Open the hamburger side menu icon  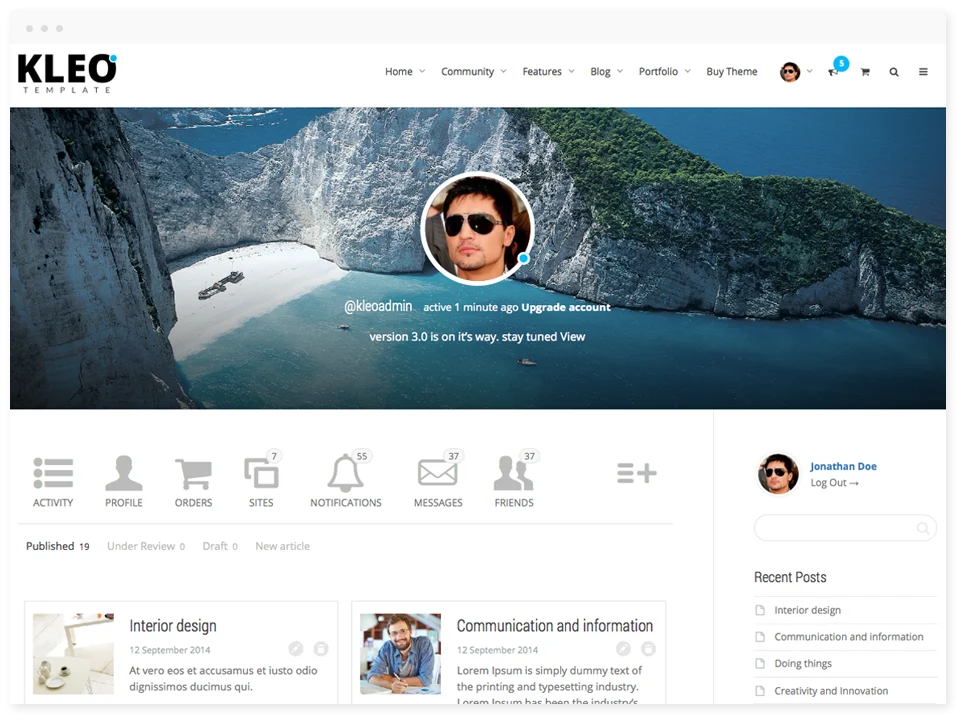point(923,72)
